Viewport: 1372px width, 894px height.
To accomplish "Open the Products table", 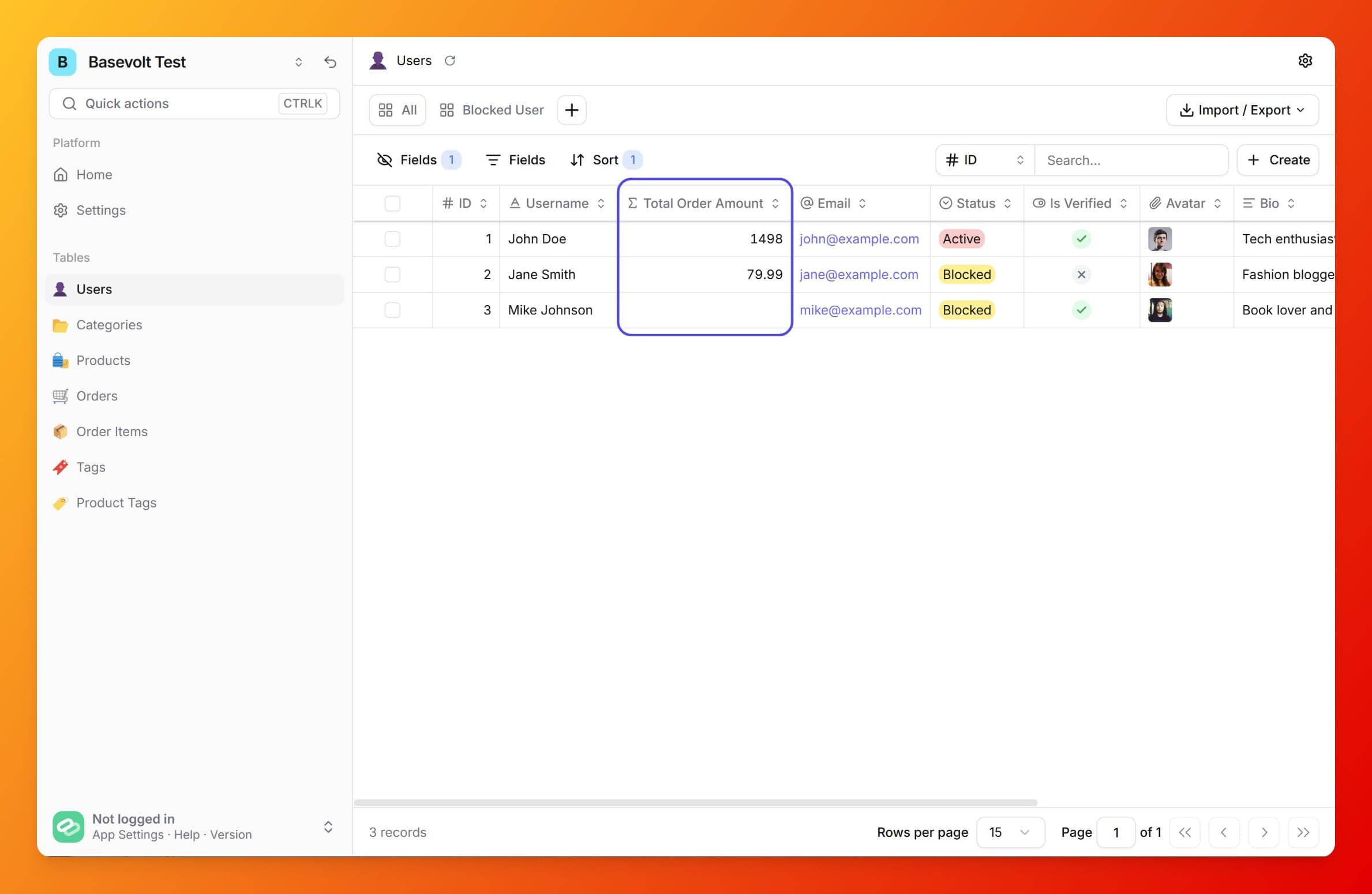I will click(103, 360).
